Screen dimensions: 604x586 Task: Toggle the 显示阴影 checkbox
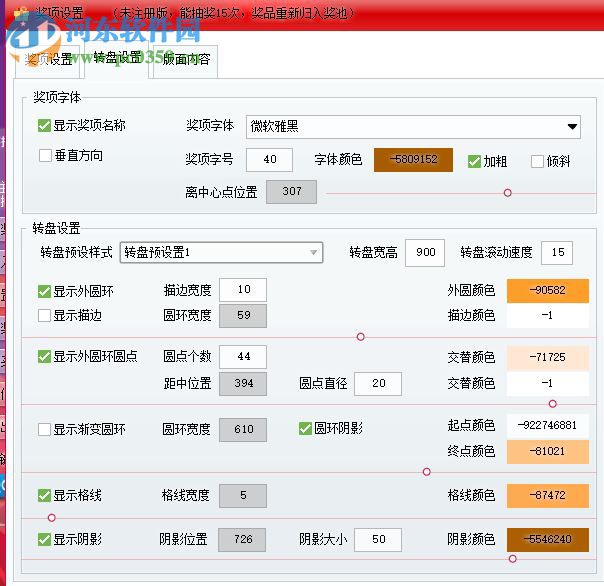click(x=44, y=539)
